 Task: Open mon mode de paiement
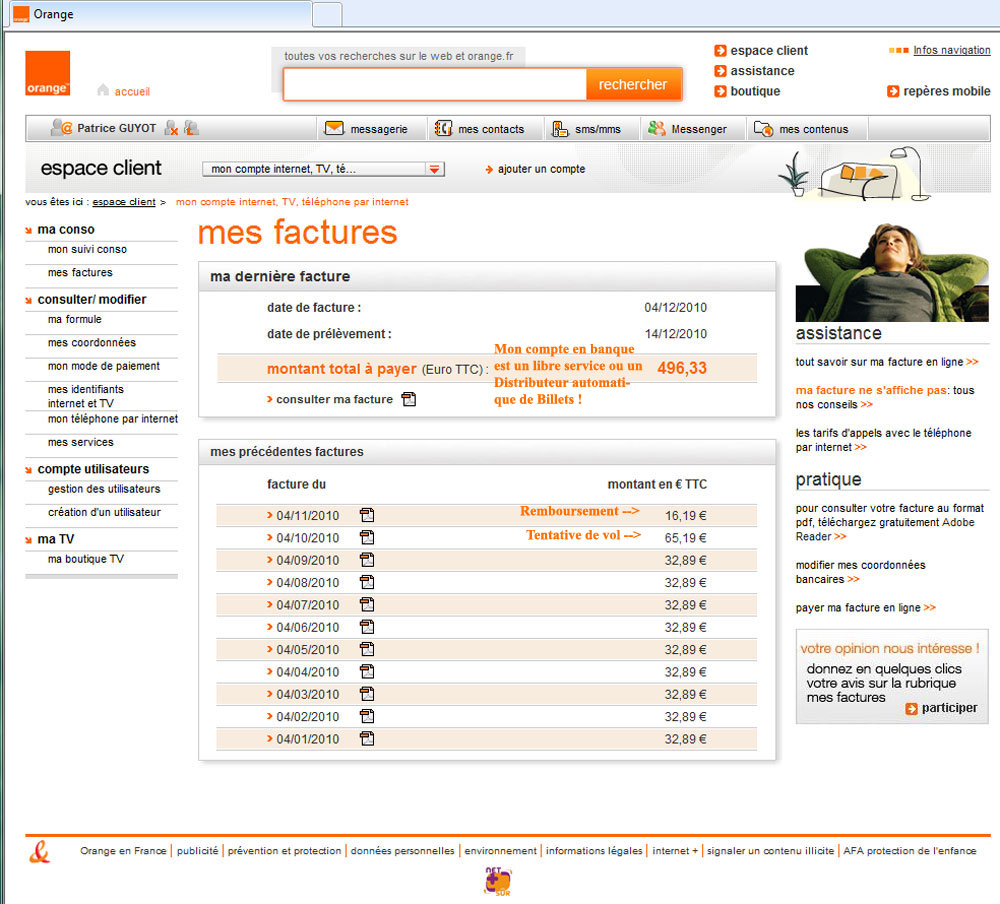pos(104,366)
